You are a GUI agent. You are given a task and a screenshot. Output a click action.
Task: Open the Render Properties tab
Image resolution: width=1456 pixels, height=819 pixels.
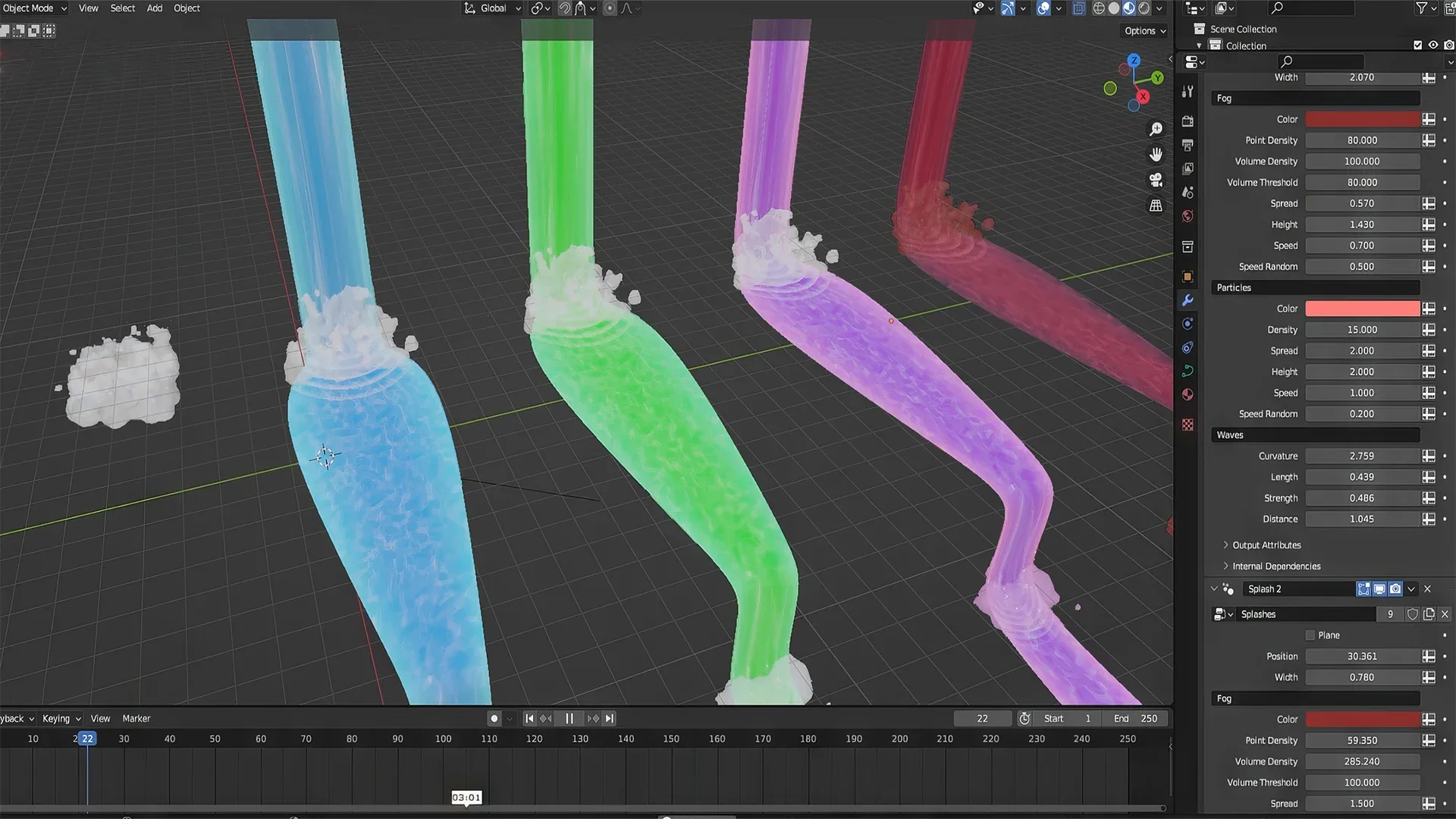pos(1188,121)
